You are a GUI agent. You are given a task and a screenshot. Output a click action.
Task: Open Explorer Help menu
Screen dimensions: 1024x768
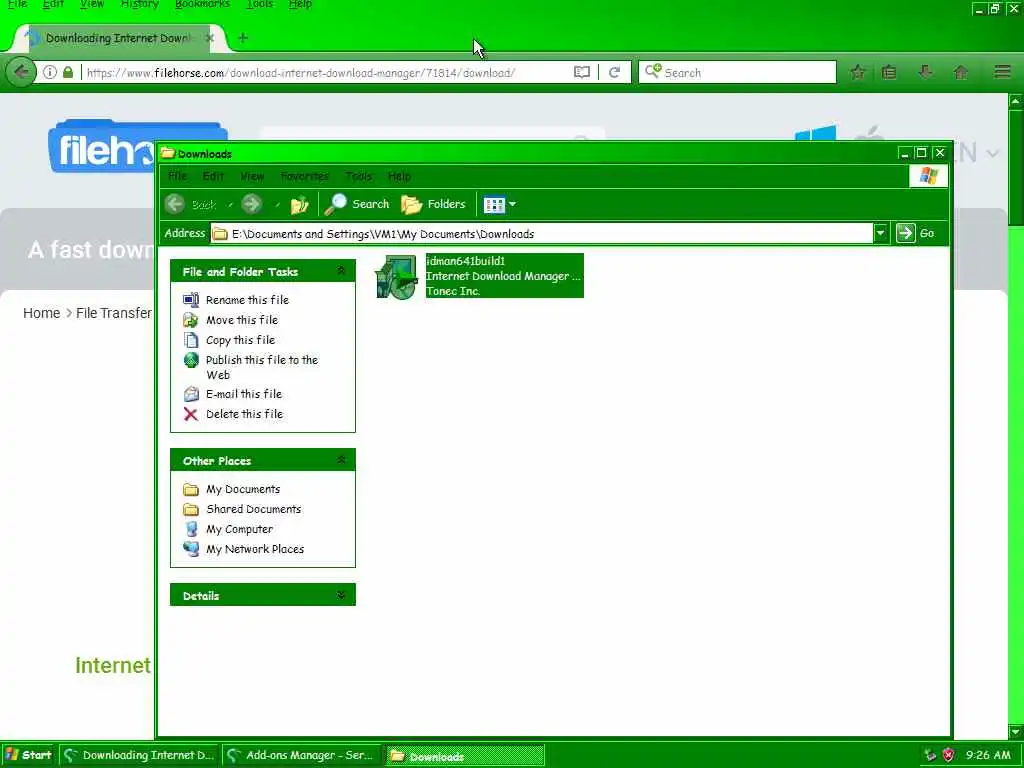399,176
